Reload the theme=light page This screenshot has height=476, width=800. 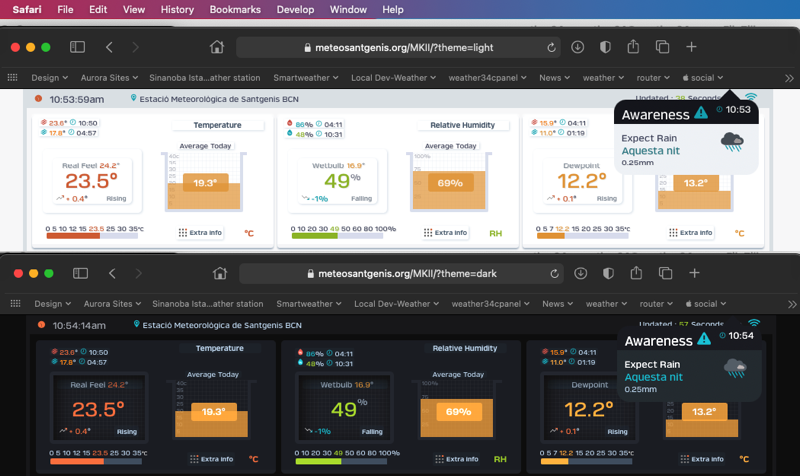552,47
